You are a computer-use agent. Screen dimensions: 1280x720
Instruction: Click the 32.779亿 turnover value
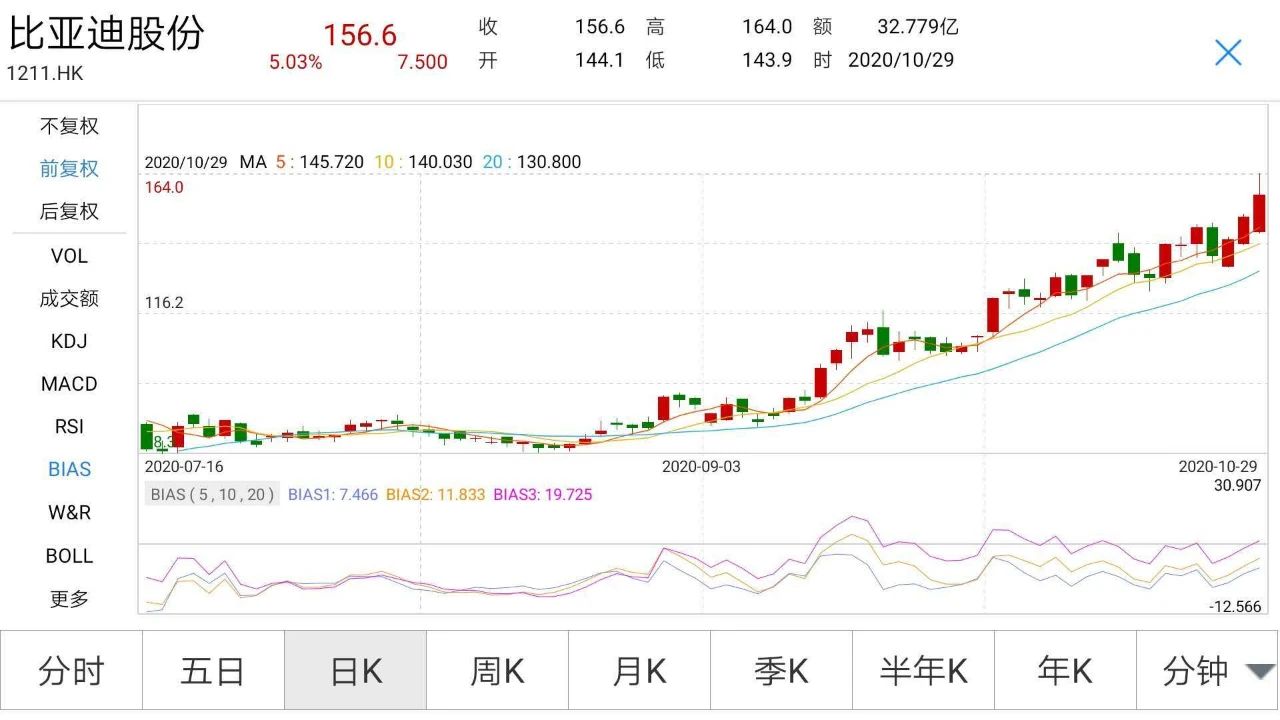coord(917,27)
